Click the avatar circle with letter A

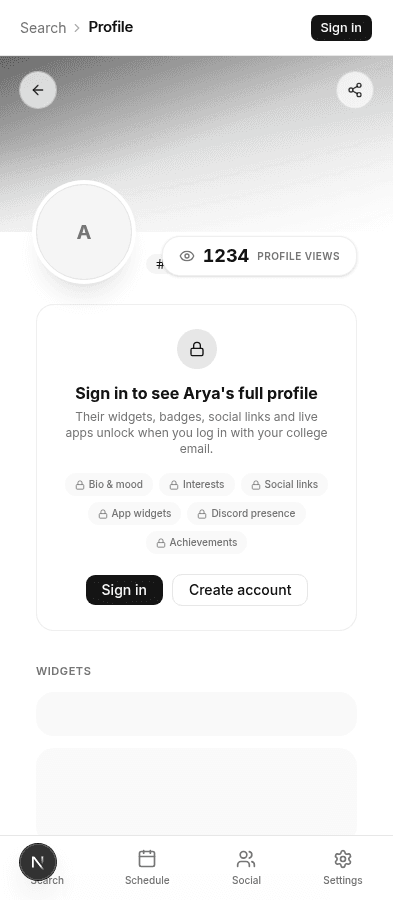(x=84, y=232)
